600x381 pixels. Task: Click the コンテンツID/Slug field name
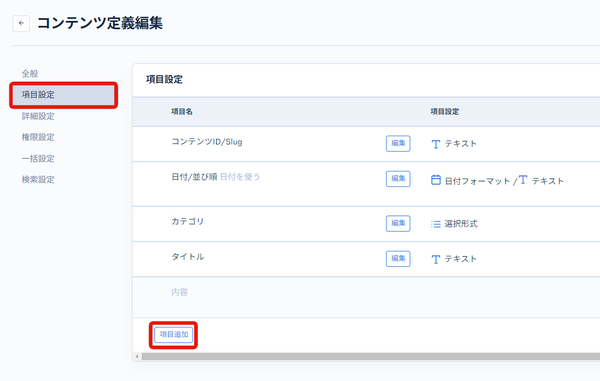tap(207, 142)
